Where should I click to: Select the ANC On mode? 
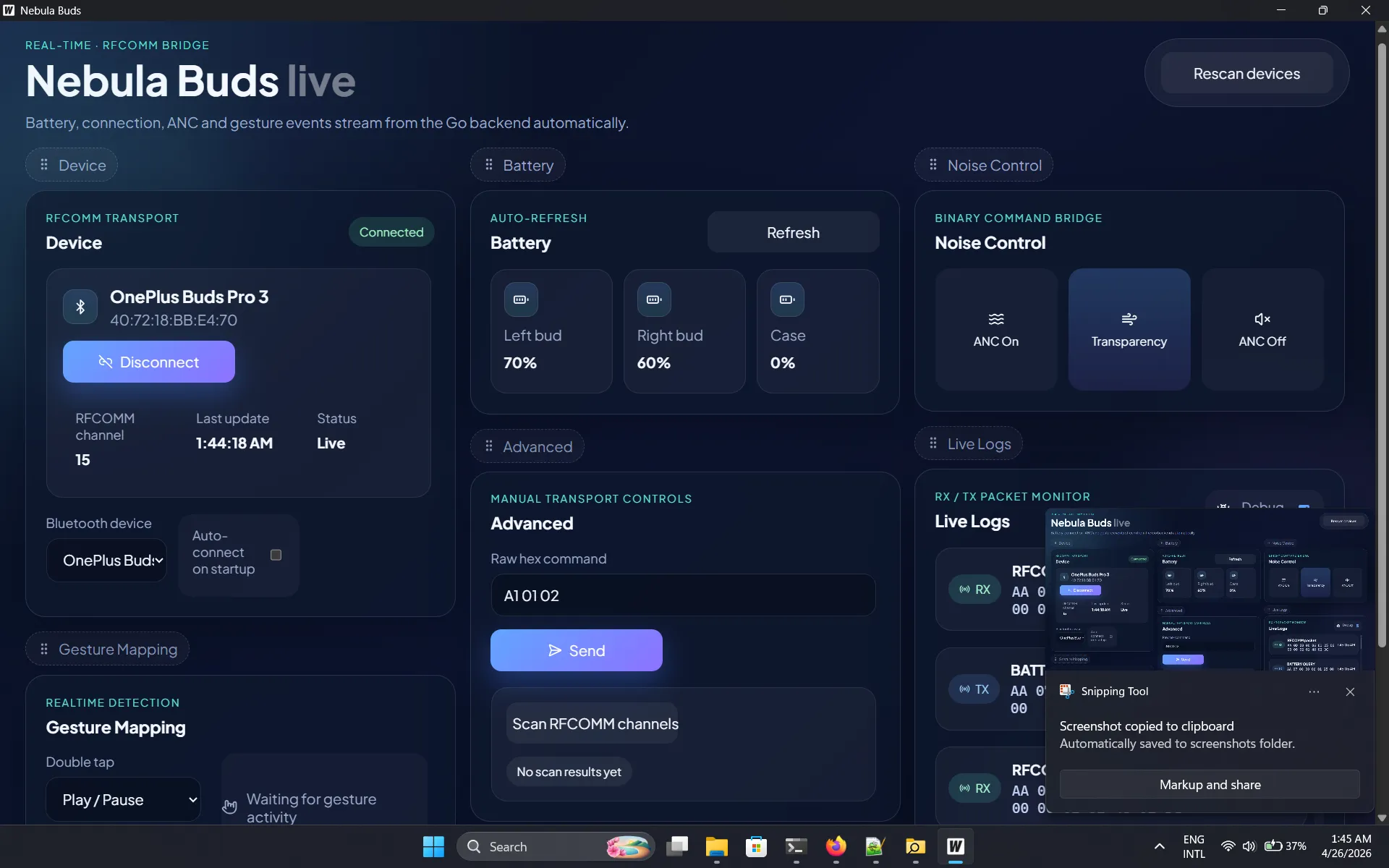(x=995, y=330)
